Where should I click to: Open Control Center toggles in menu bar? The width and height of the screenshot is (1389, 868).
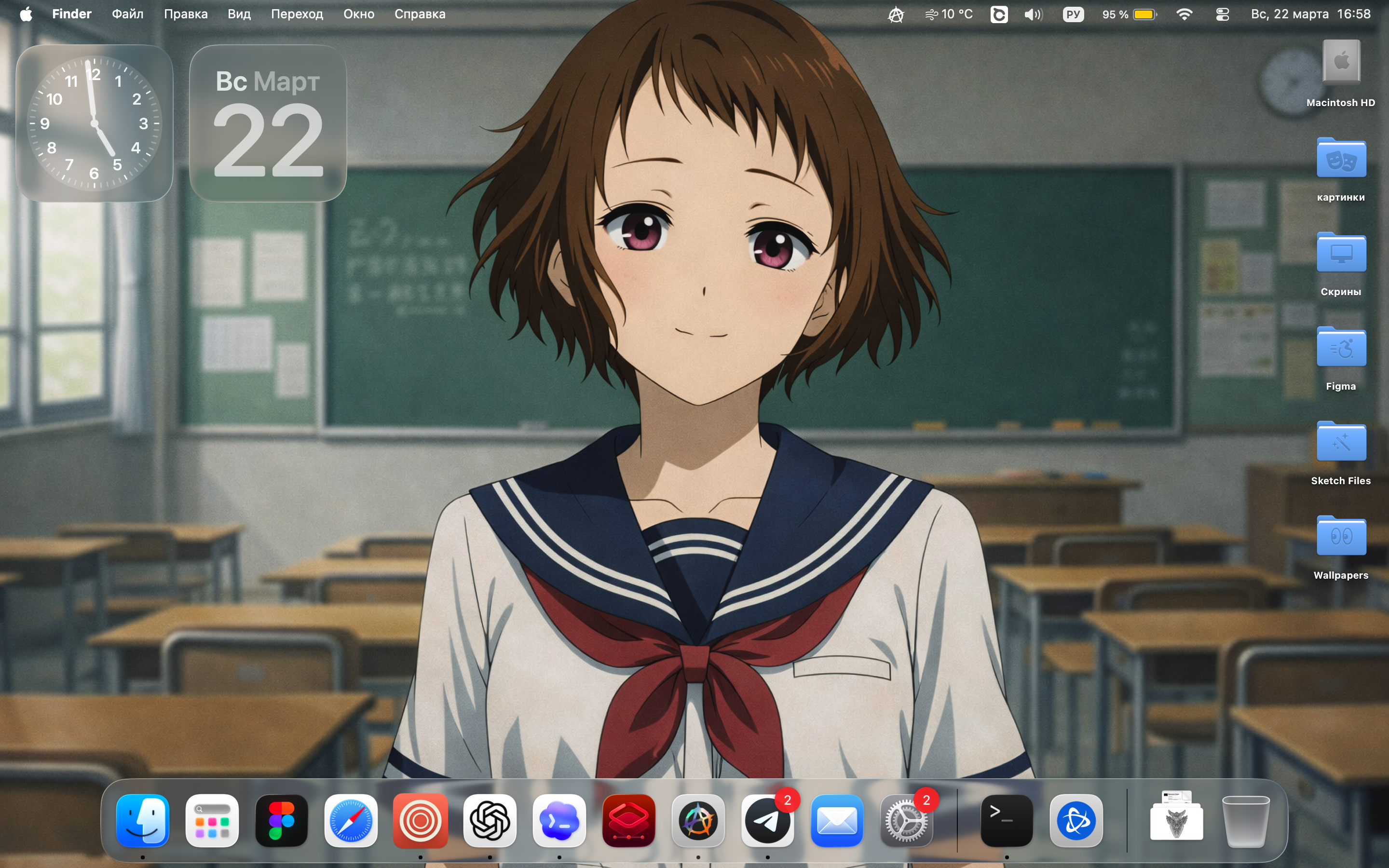coord(1222,14)
